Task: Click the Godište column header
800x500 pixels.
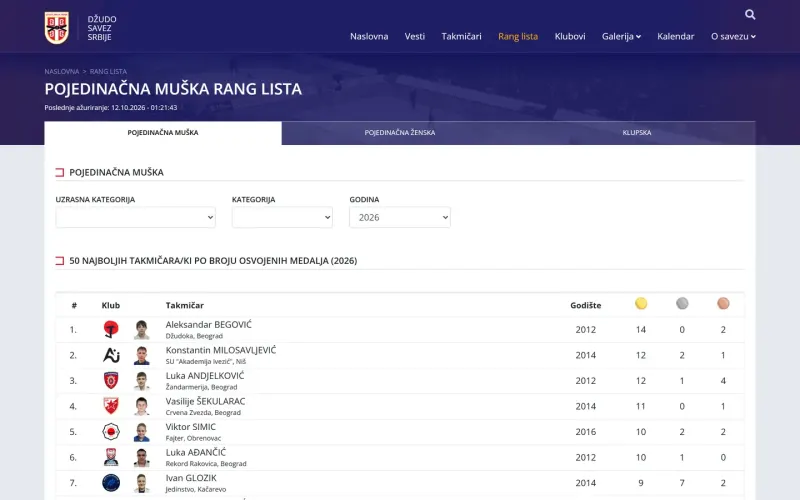Action: point(585,305)
